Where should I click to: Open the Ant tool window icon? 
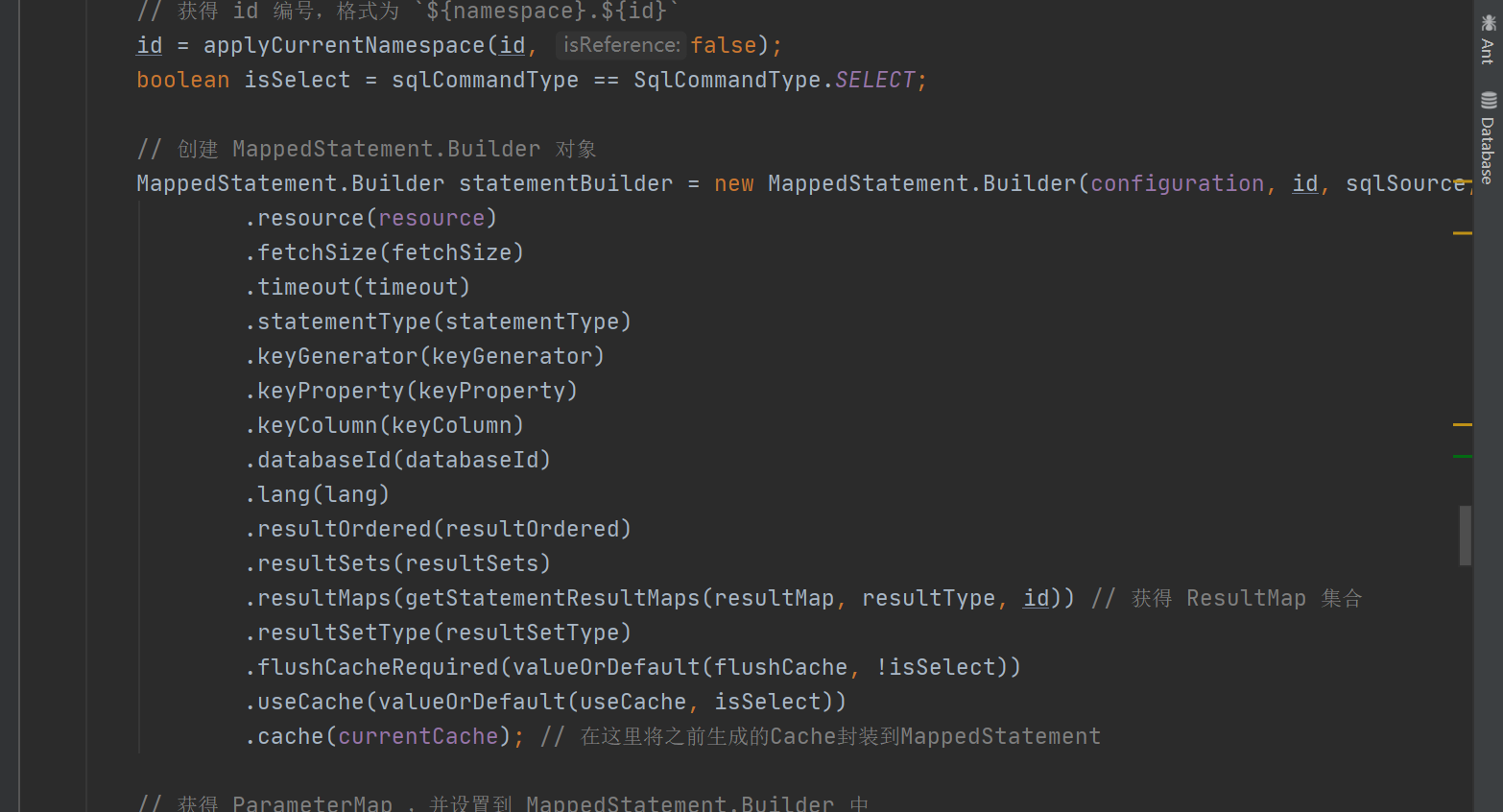point(1488,23)
